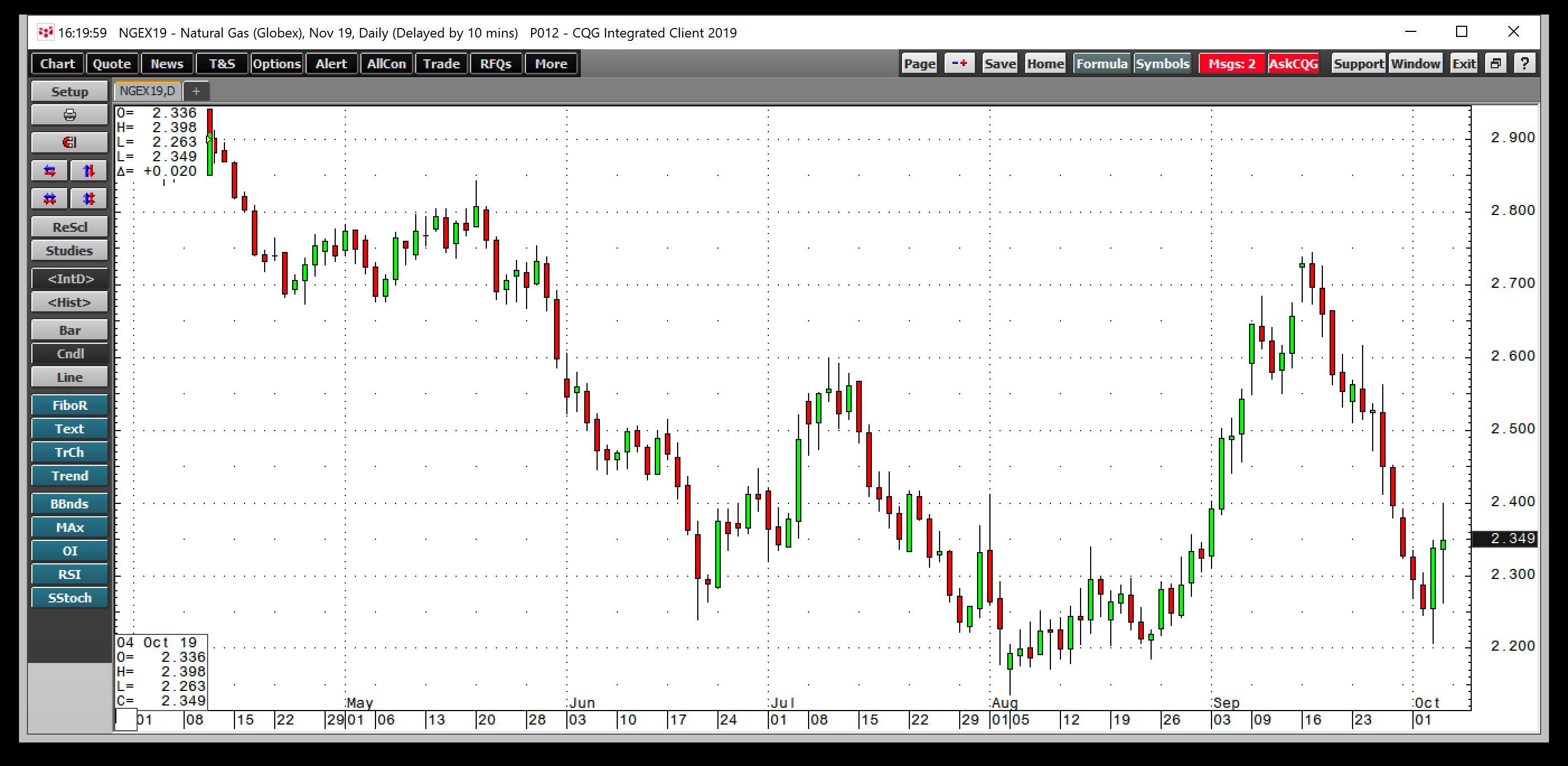Image resolution: width=1568 pixels, height=766 pixels.
Task: Click the ReScl rescale button
Action: 69,227
